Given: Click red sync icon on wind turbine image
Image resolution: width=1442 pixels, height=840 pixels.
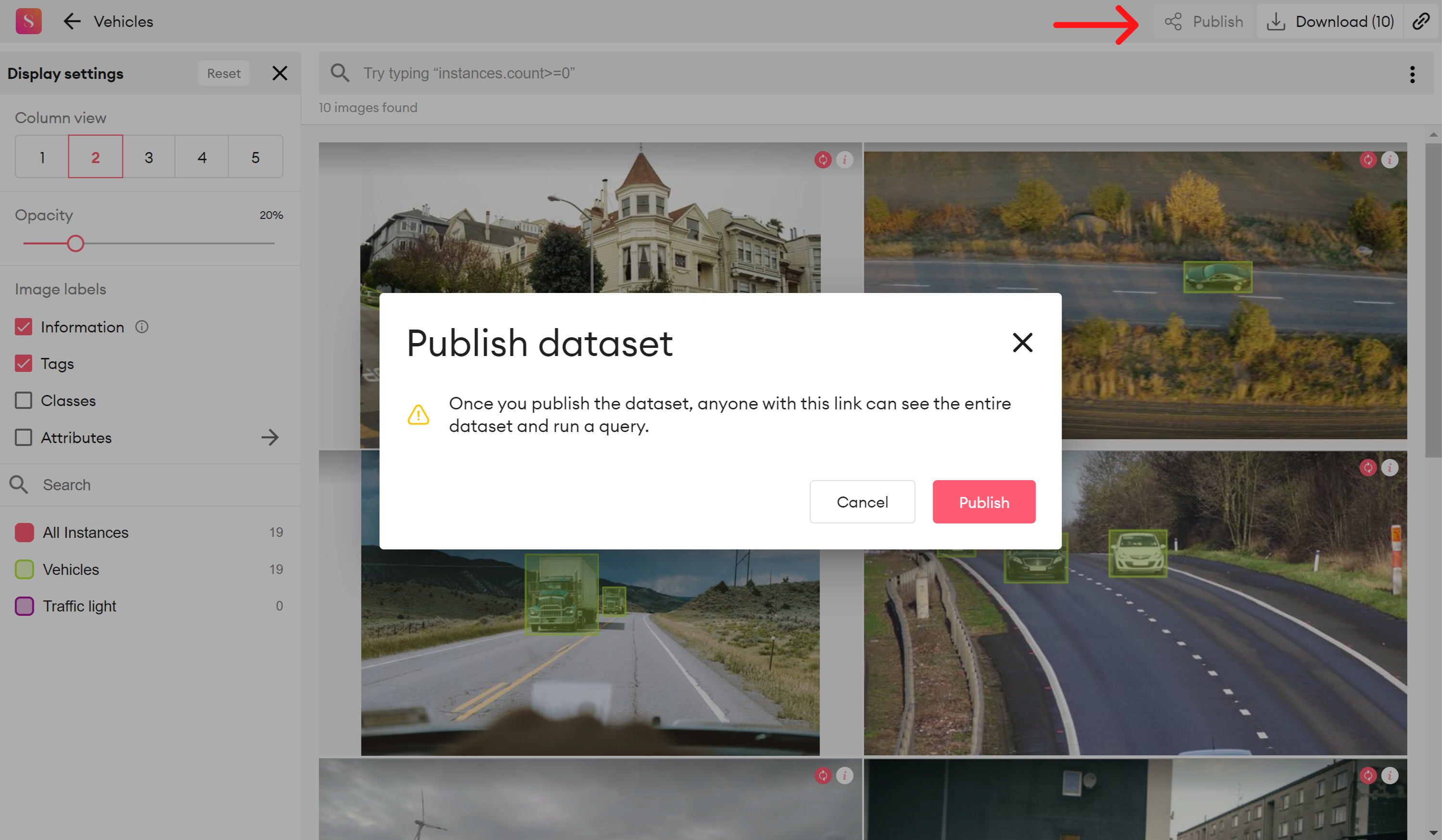Looking at the screenshot, I should pyautogui.click(x=823, y=776).
